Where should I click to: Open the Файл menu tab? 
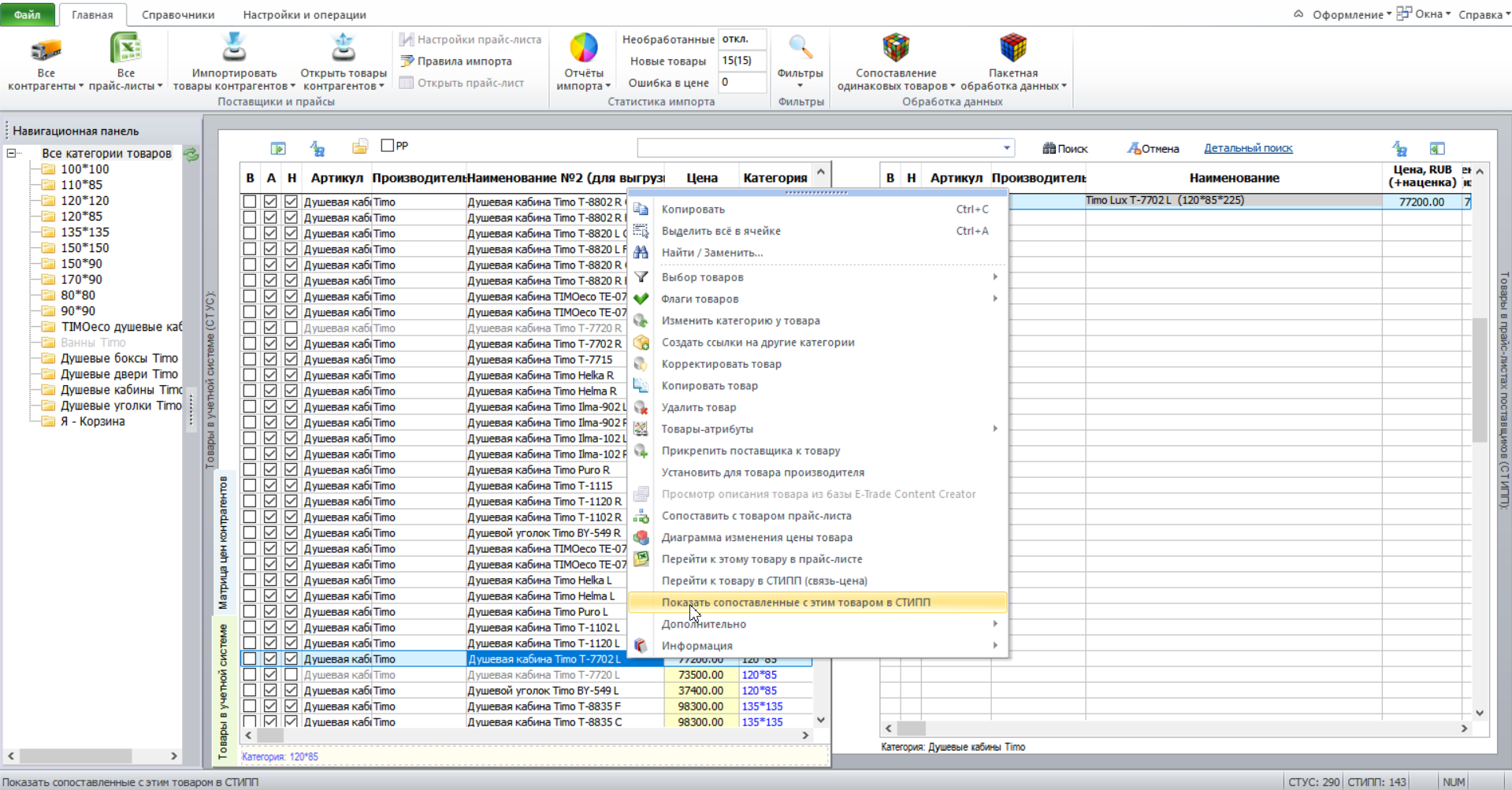(28, 14)
